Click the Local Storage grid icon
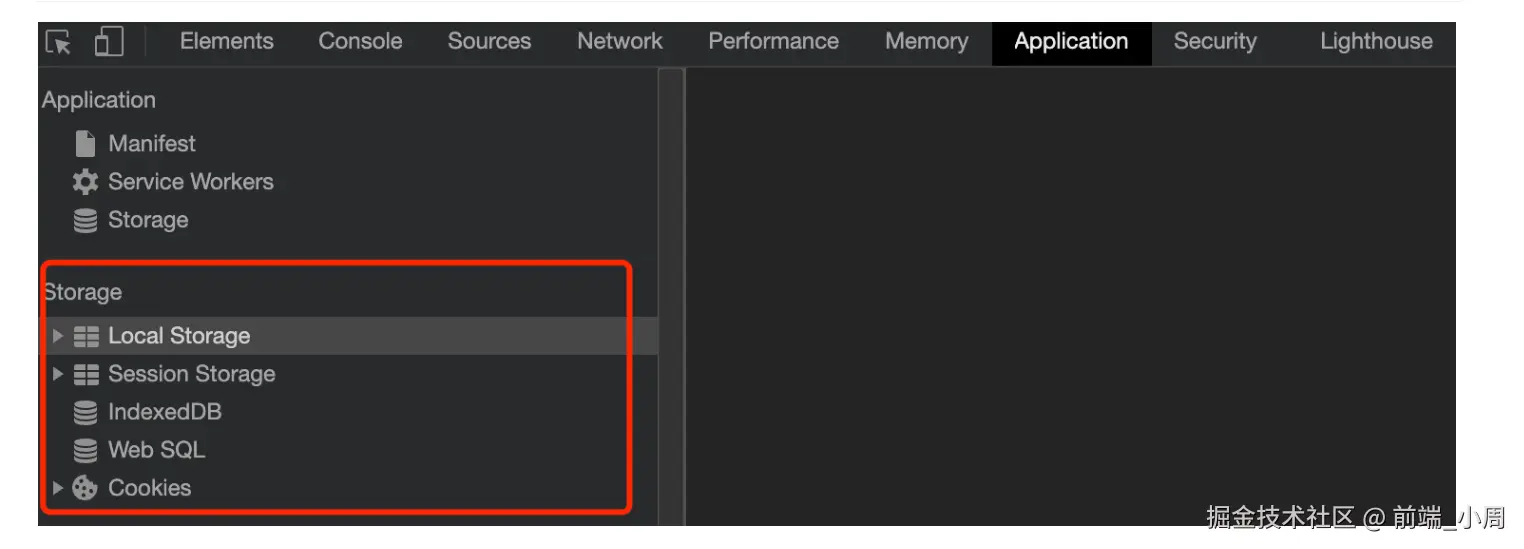Viewport: 1524px width, 549px height. tap(86, 336)
